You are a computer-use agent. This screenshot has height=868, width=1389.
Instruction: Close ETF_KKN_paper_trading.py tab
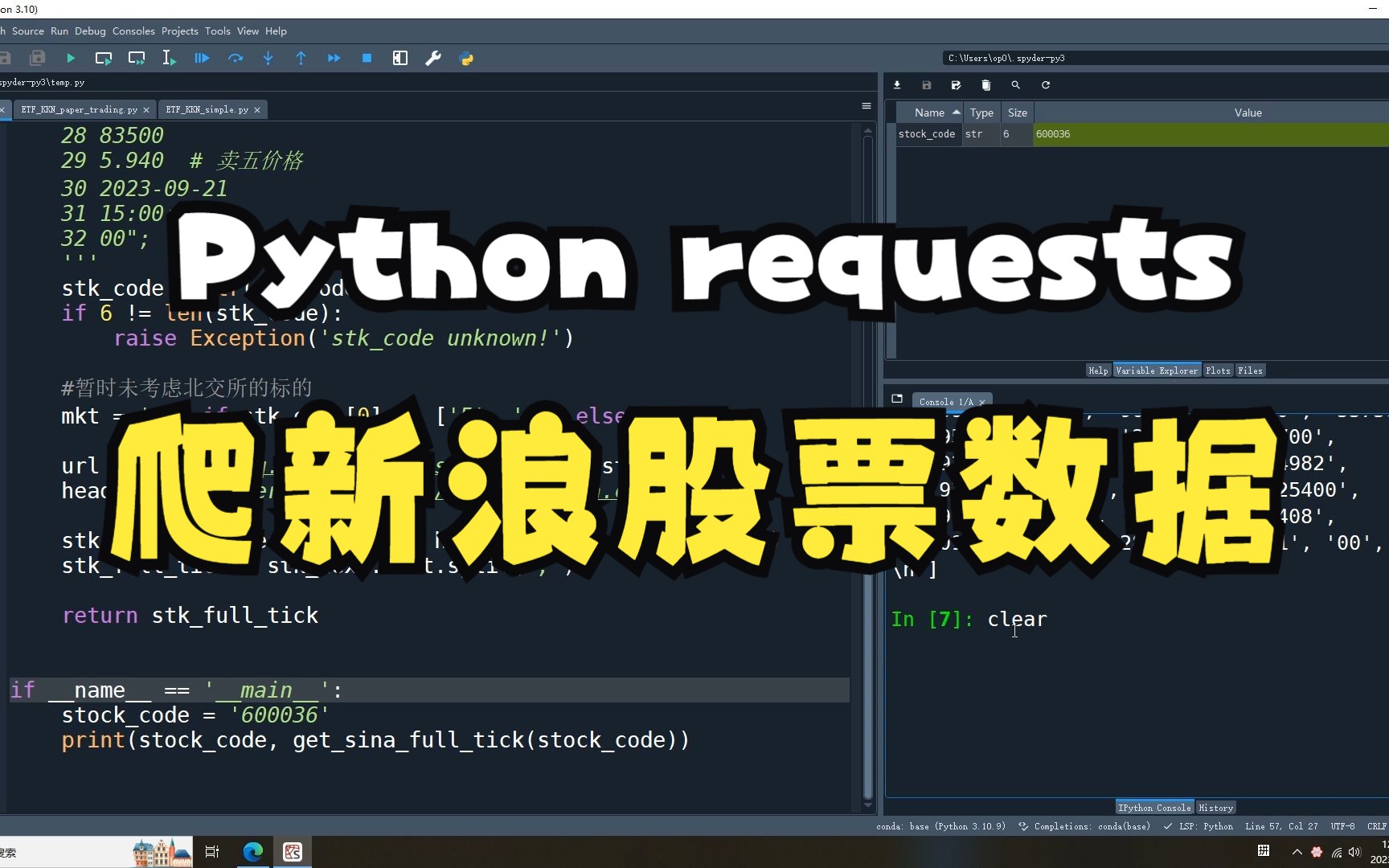[x=146, y=110]
